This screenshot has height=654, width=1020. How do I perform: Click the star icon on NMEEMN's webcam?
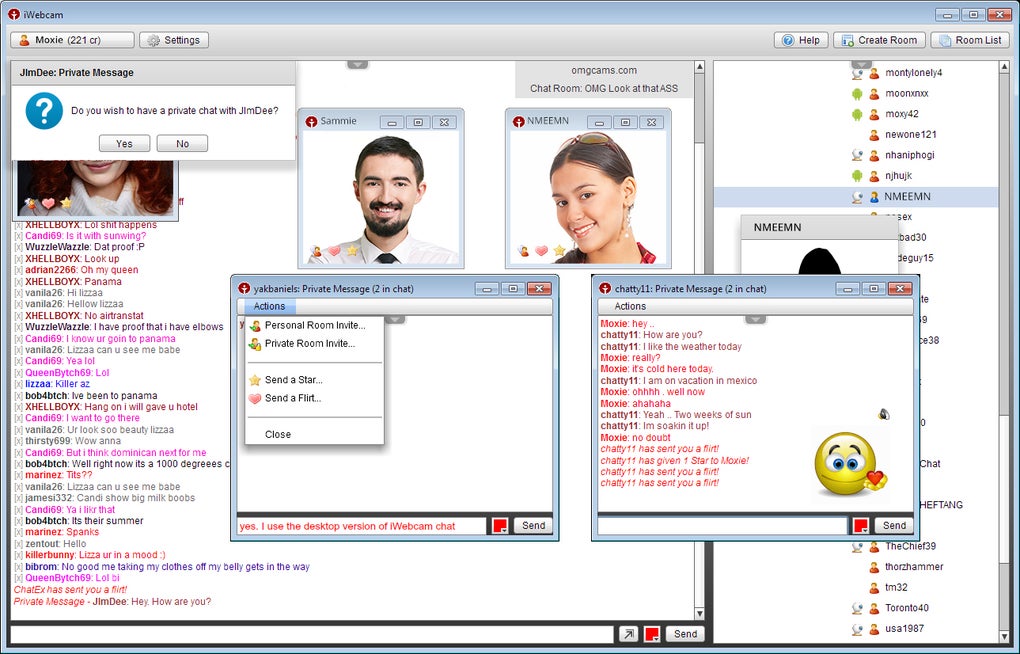pos(559,251)
